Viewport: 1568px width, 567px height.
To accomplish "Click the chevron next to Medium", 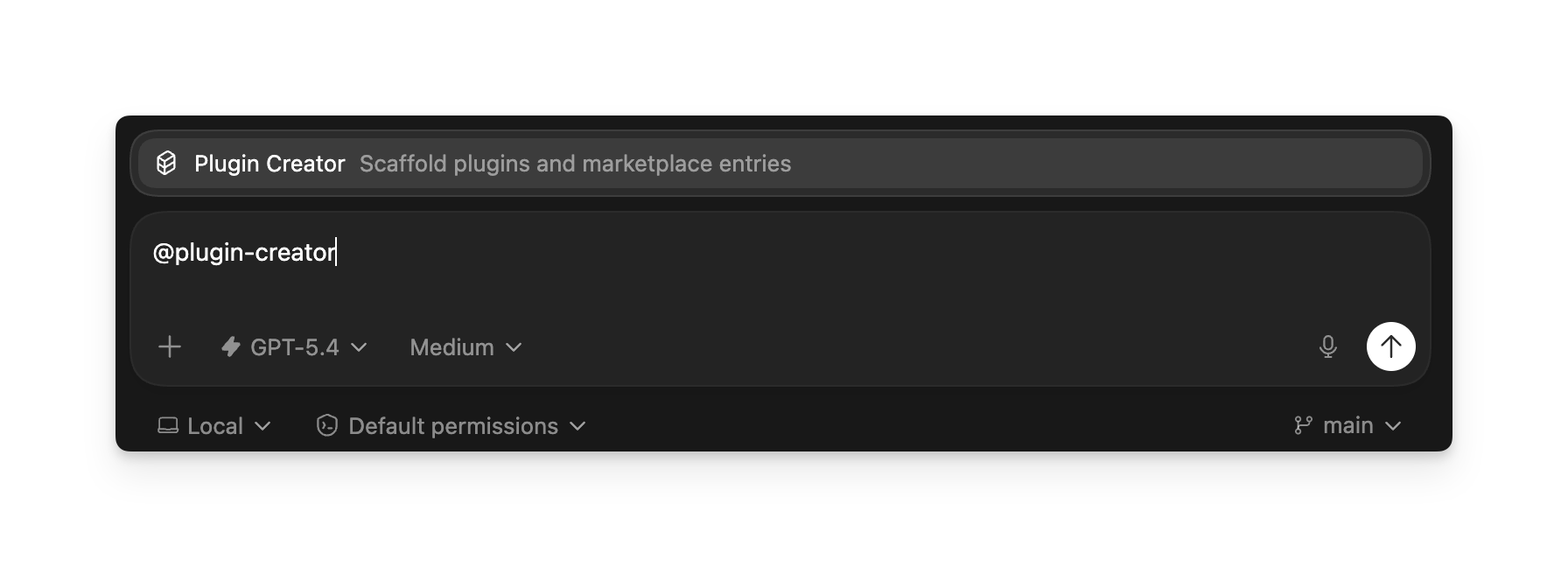I will click(514, 347).
